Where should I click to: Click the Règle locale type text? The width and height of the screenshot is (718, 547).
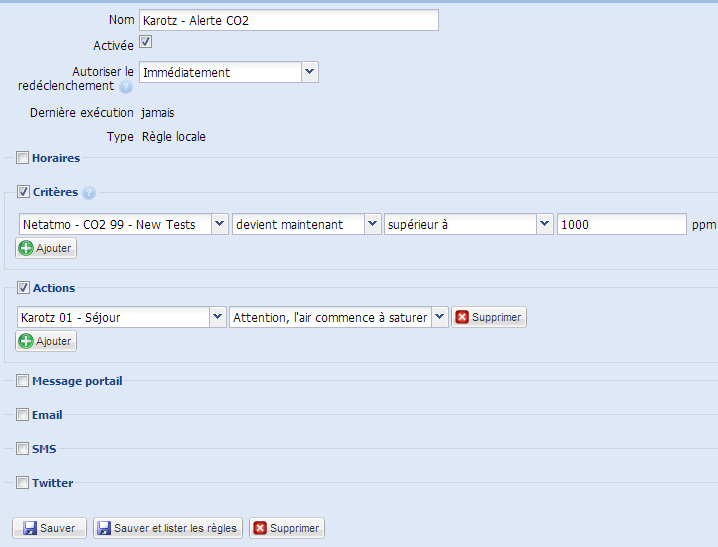coord(174,137)
